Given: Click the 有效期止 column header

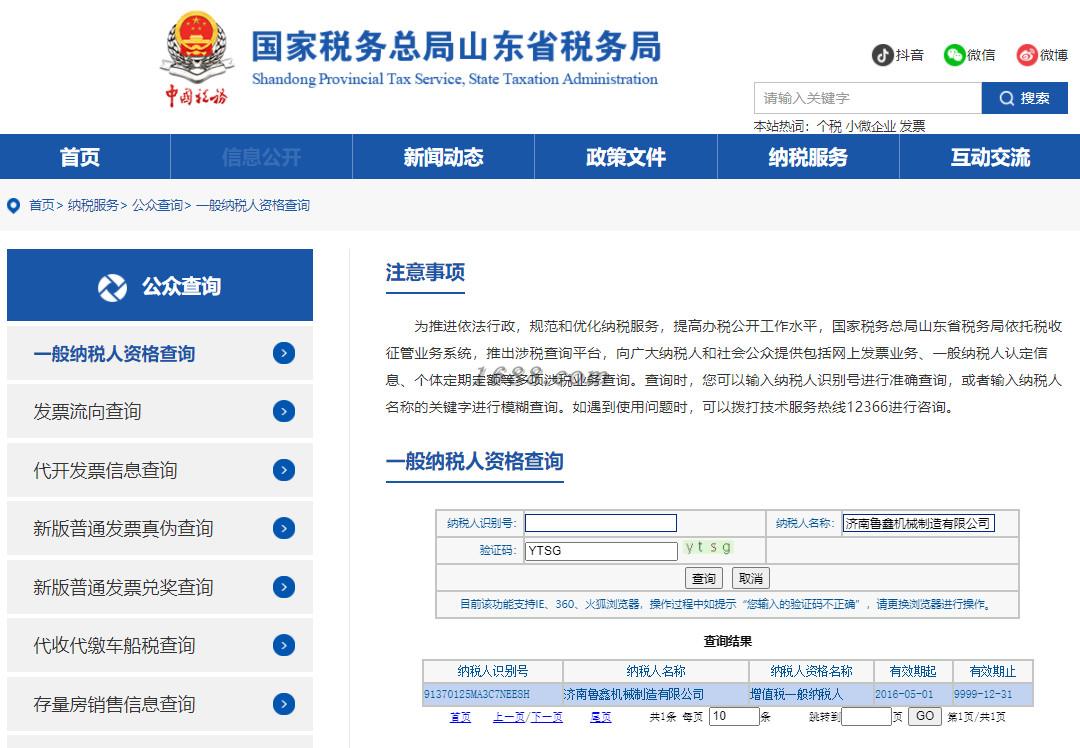Looking at the screenshot, I should coord(993,671).
